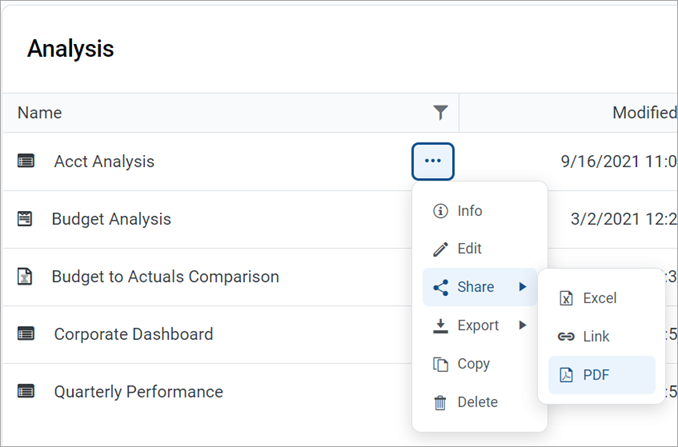Click the Budget to Actuals Comparison document icon
The width and height of the screenshot is (678, 447).
coord(26,276)
